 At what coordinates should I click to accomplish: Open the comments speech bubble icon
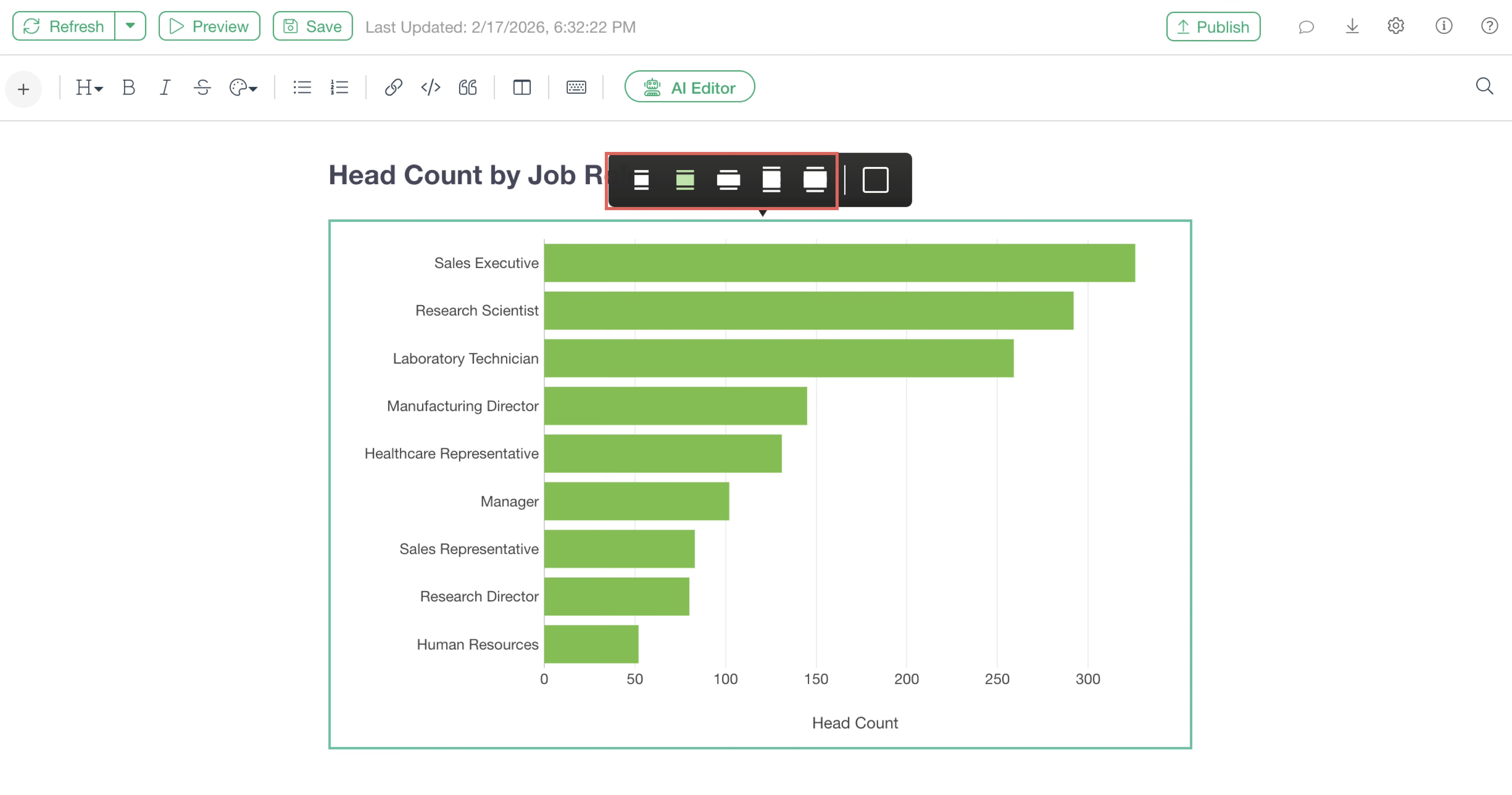(x=1305, y=27)
